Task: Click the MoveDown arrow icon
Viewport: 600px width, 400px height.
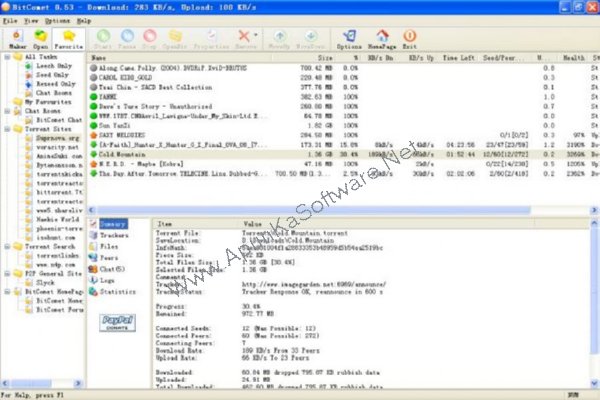Action: click(x=311, y=39)
